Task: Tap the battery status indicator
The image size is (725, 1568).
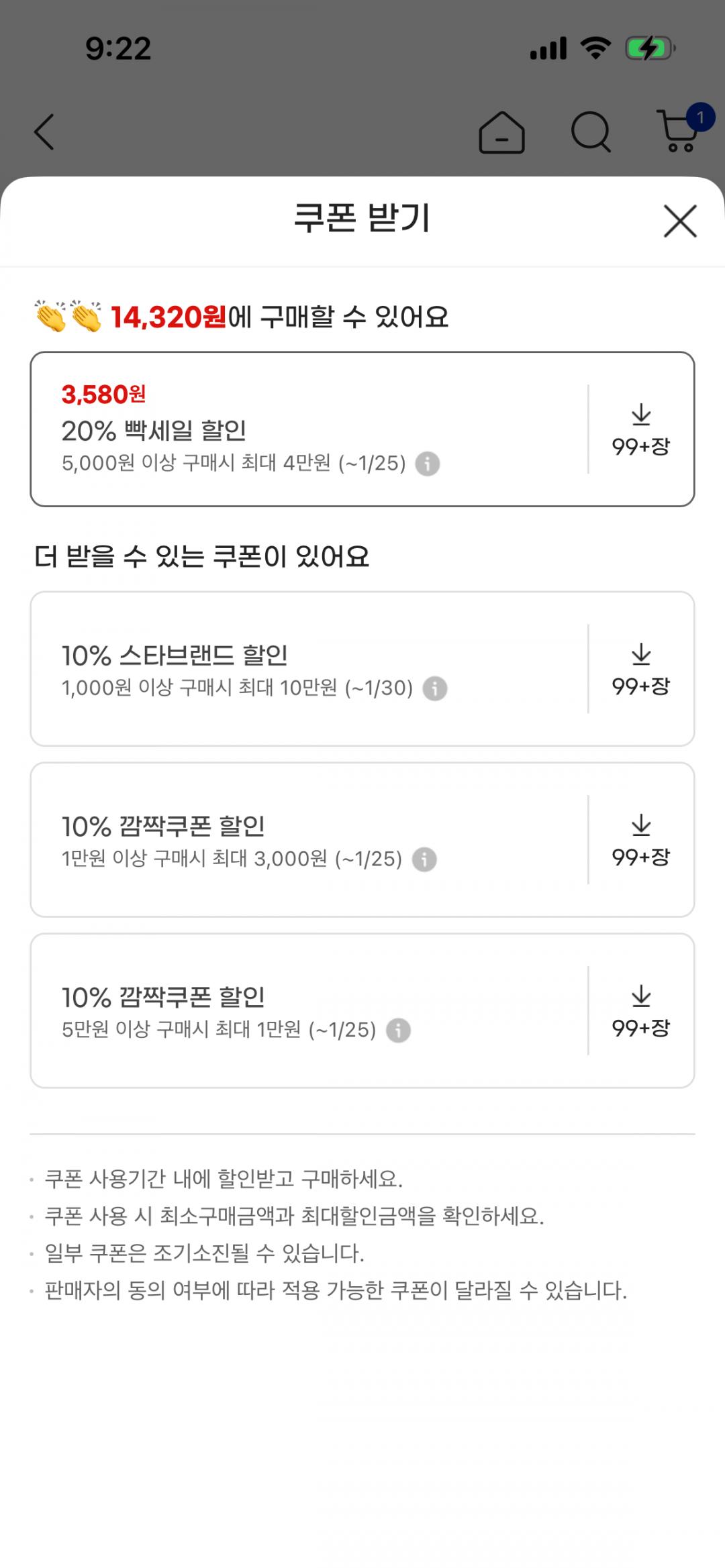Action: [649, 48]
